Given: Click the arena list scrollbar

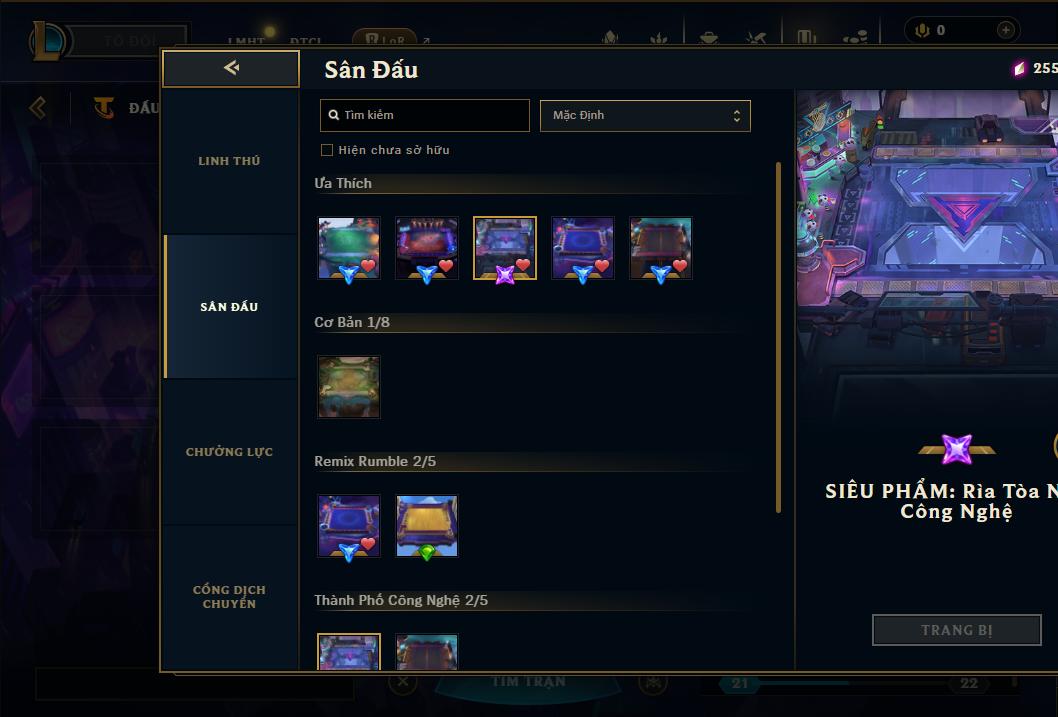Looking at the screenshot, I should [x=779, y=337].
